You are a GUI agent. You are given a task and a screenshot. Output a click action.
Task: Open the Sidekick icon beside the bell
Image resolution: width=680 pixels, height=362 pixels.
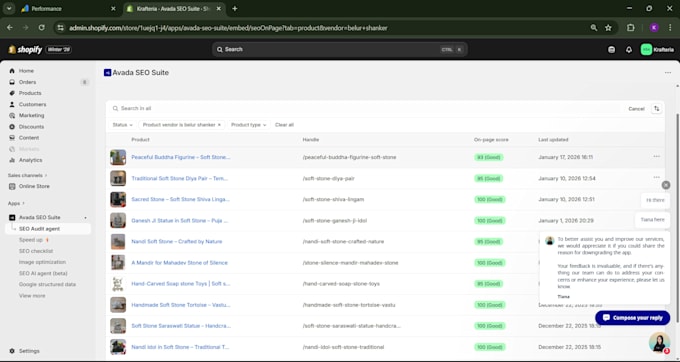(611, 49)
